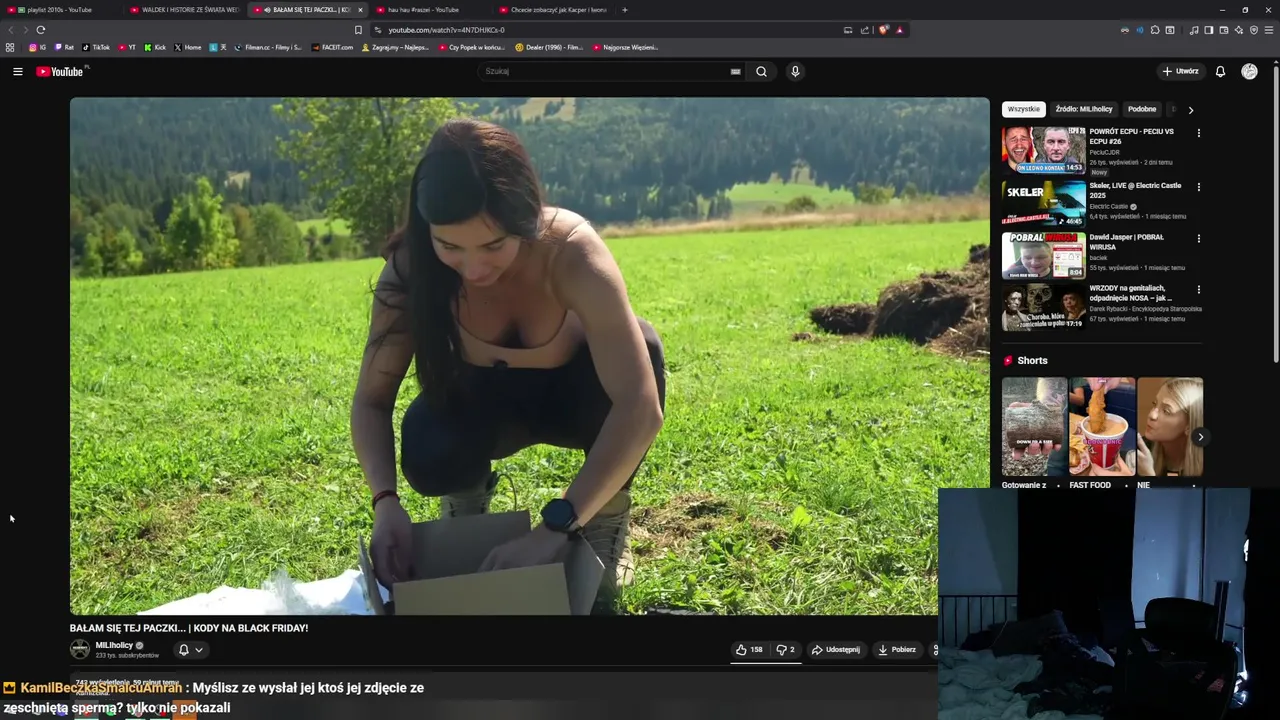The image size is (1280, 720).
Task: Open the WRZODY na genitaliach title
Action: point(1132,293)
